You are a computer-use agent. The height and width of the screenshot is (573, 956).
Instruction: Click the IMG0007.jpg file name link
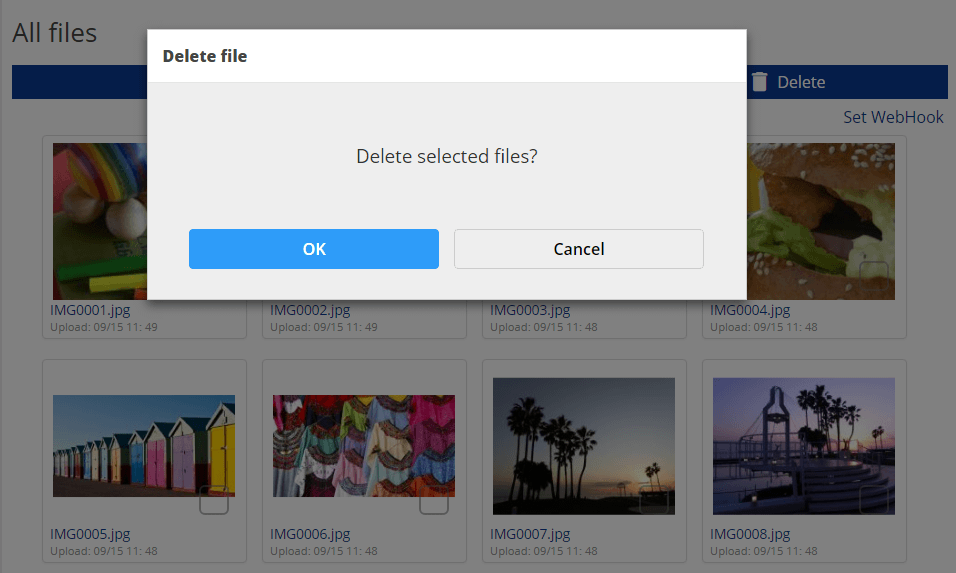click(530, 534)
